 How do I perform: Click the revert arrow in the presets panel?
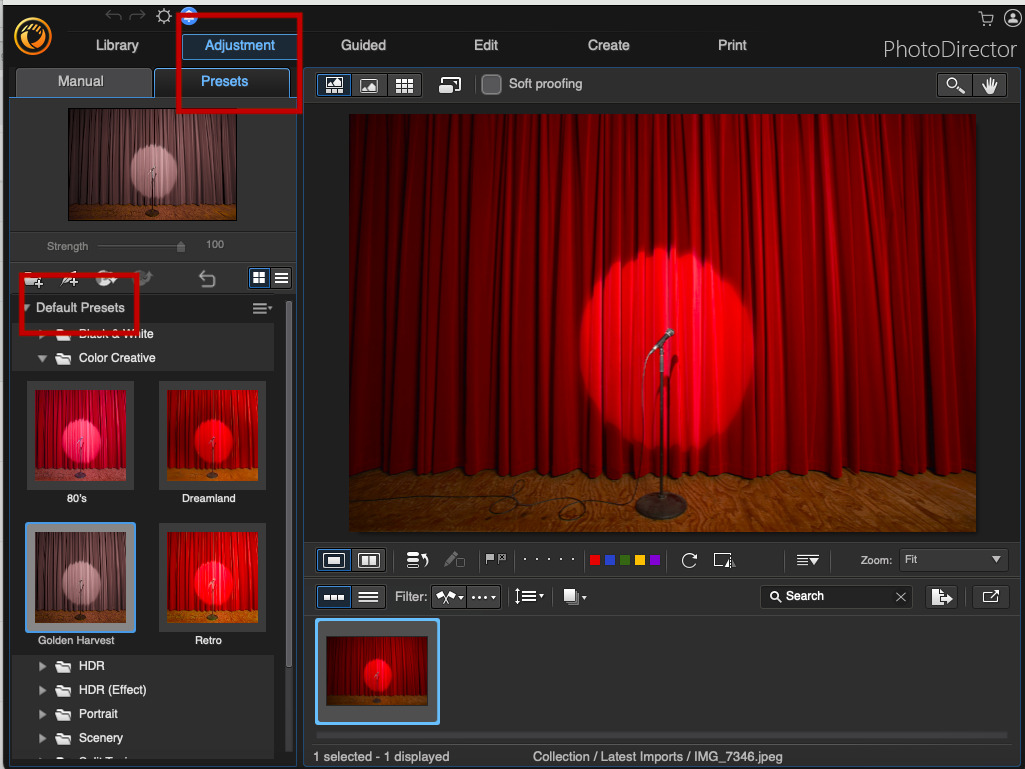pos(207,280)
